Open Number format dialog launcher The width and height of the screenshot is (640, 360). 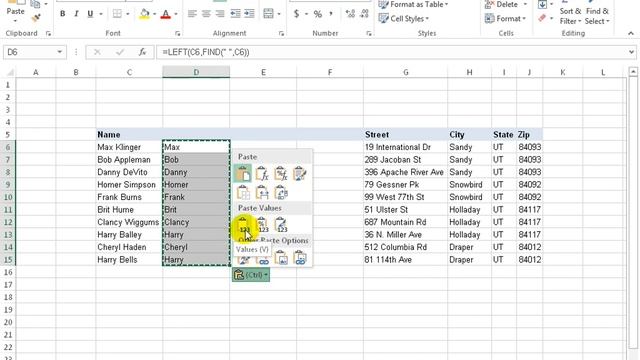(369, 33)
